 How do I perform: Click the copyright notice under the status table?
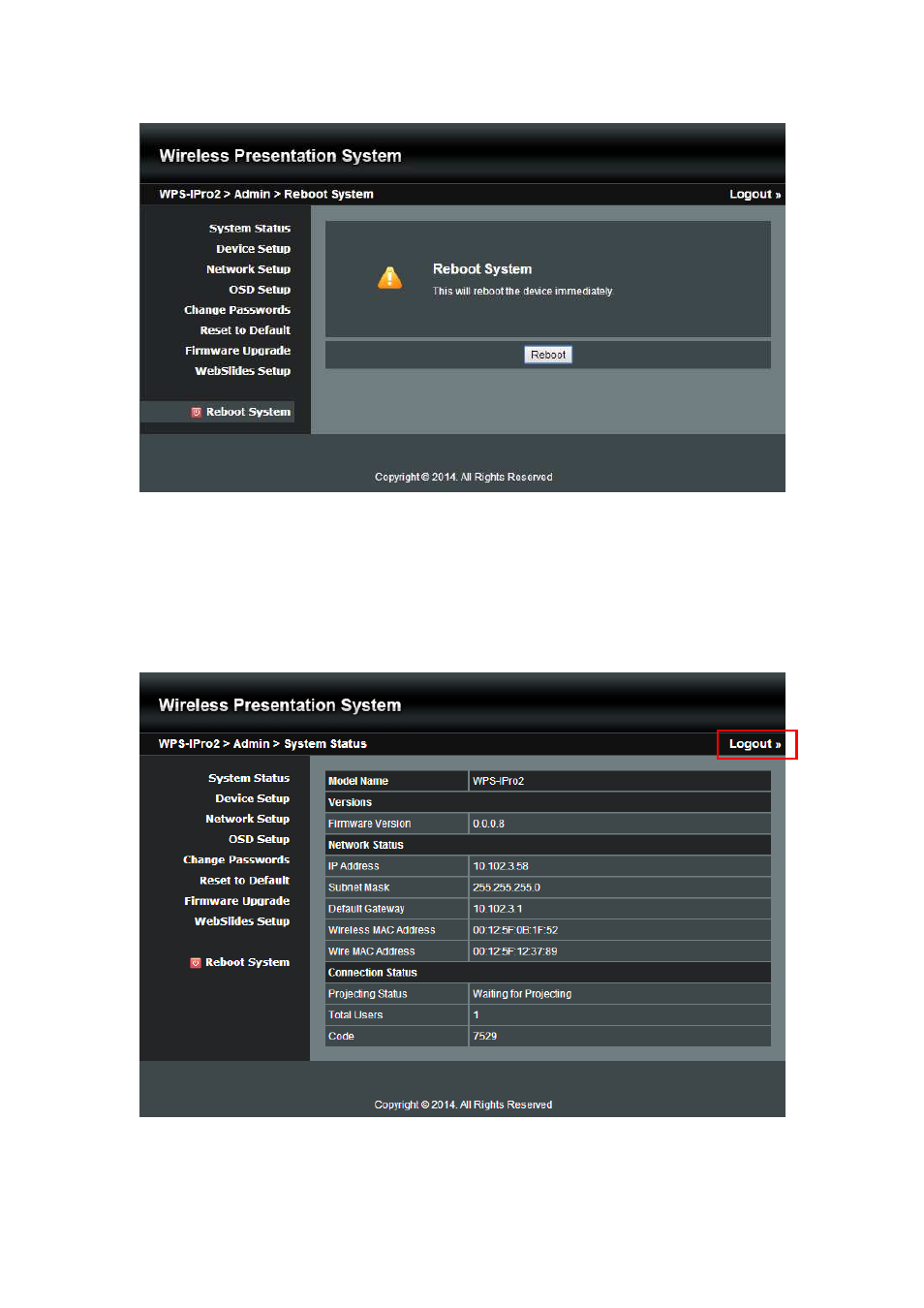tap(463, 1105)
